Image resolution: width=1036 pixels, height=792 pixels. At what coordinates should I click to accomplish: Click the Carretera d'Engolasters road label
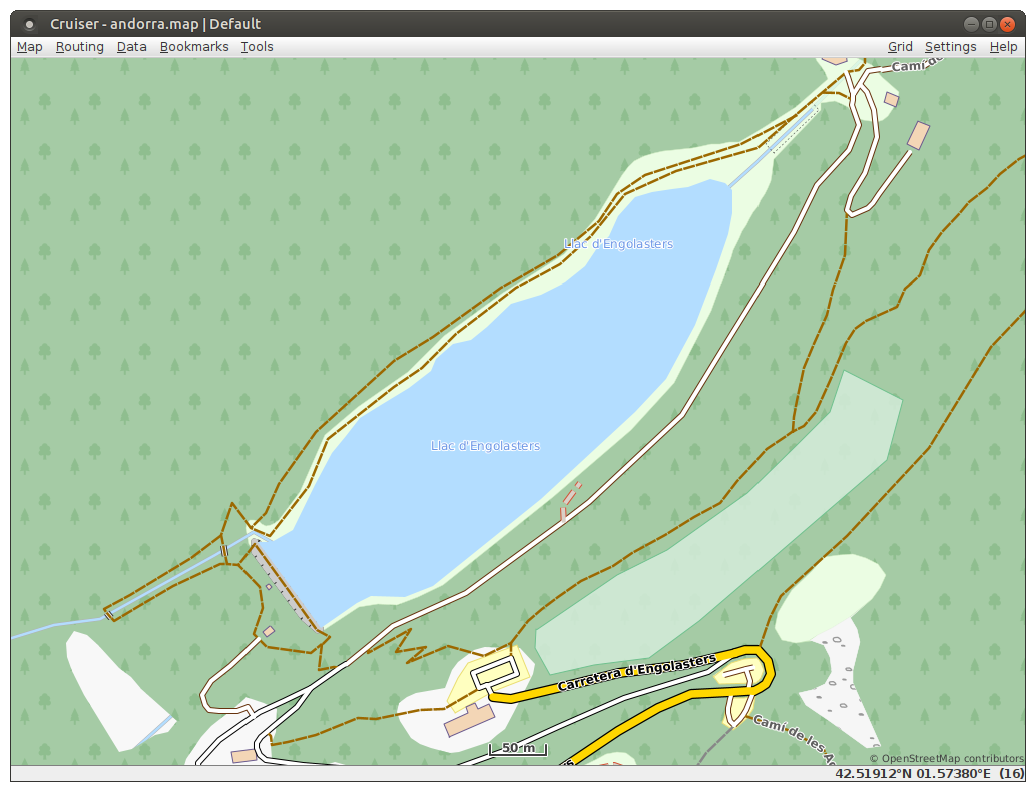(636, 672)
